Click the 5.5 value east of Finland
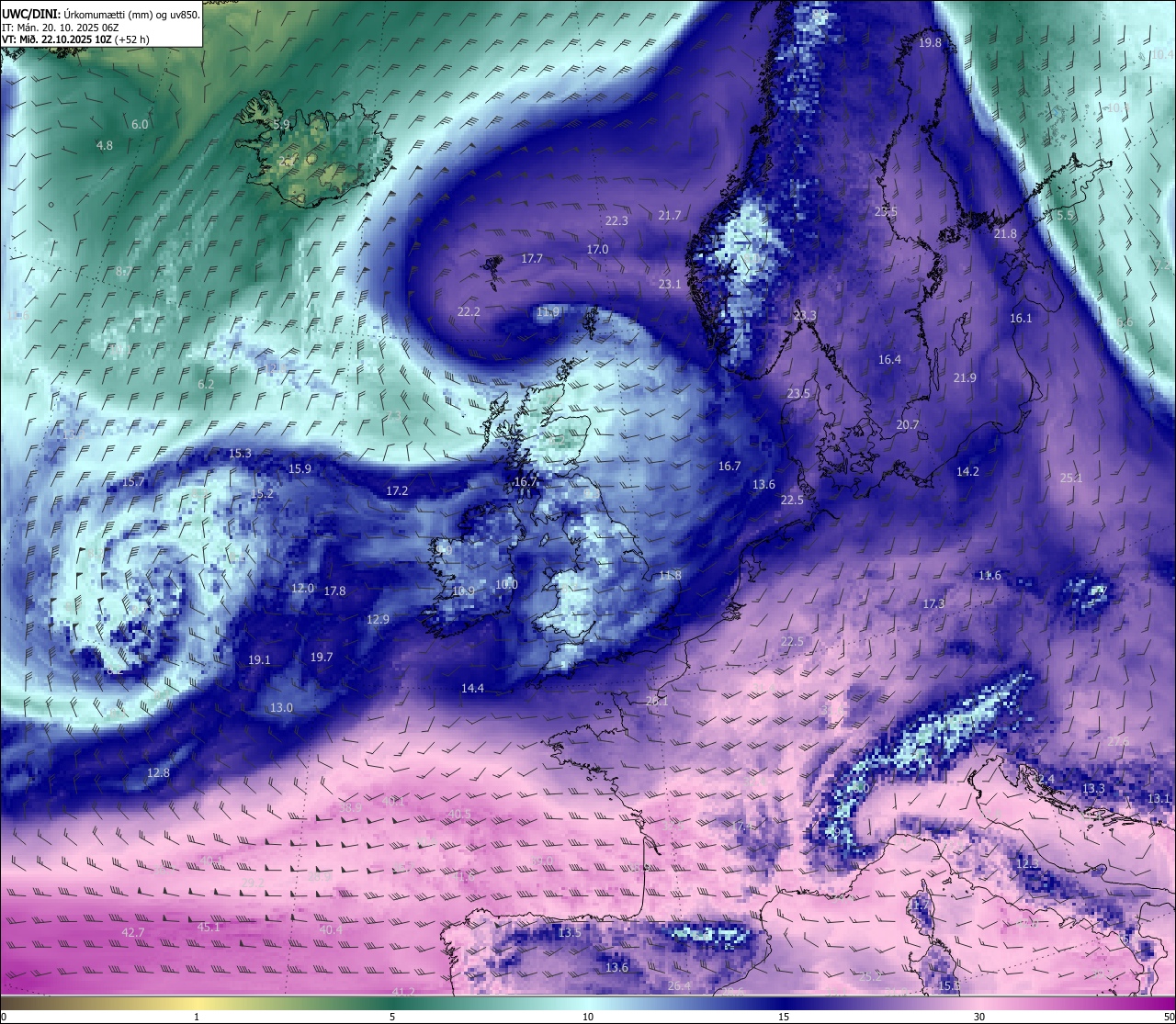 [x=1065, y=214]
